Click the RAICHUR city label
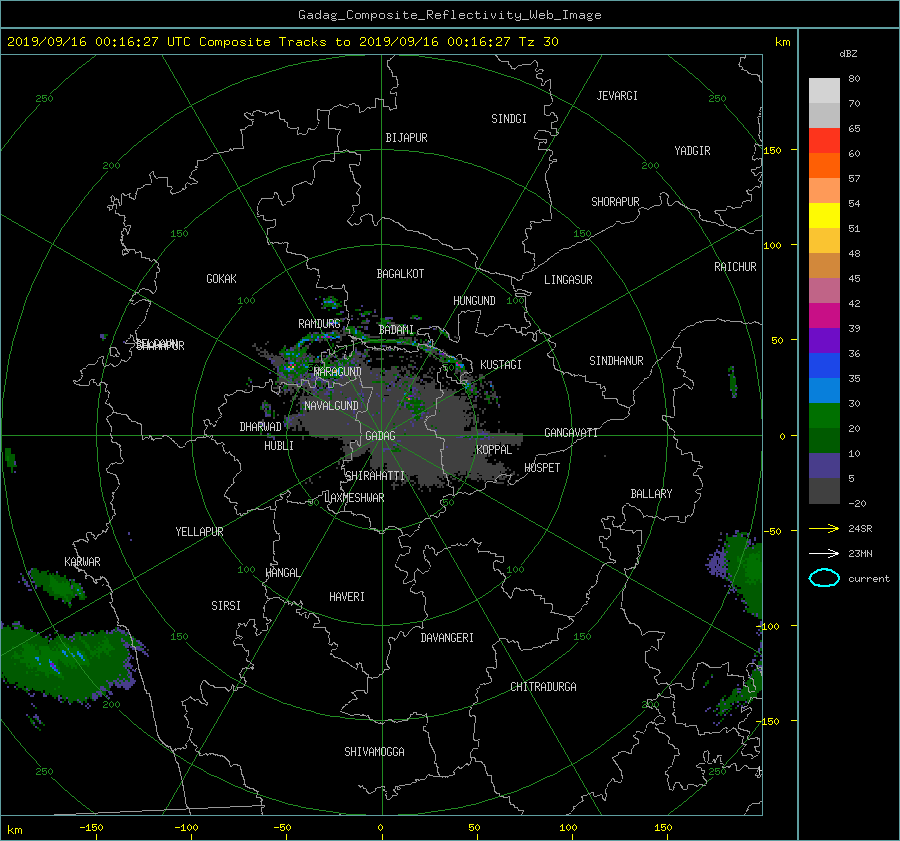Image resolution: width=900 pixels, height=841 pixels. (x=735, y=266)
